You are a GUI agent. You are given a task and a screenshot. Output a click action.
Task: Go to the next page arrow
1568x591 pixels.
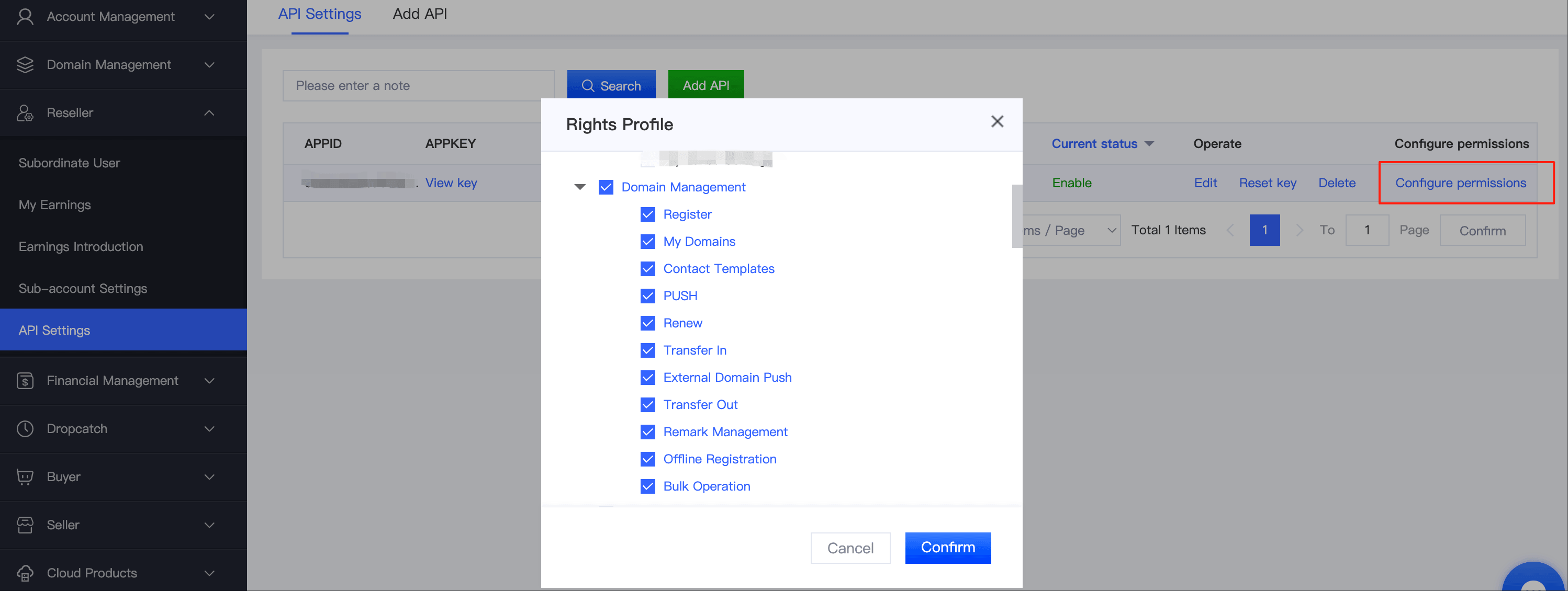1300,231
